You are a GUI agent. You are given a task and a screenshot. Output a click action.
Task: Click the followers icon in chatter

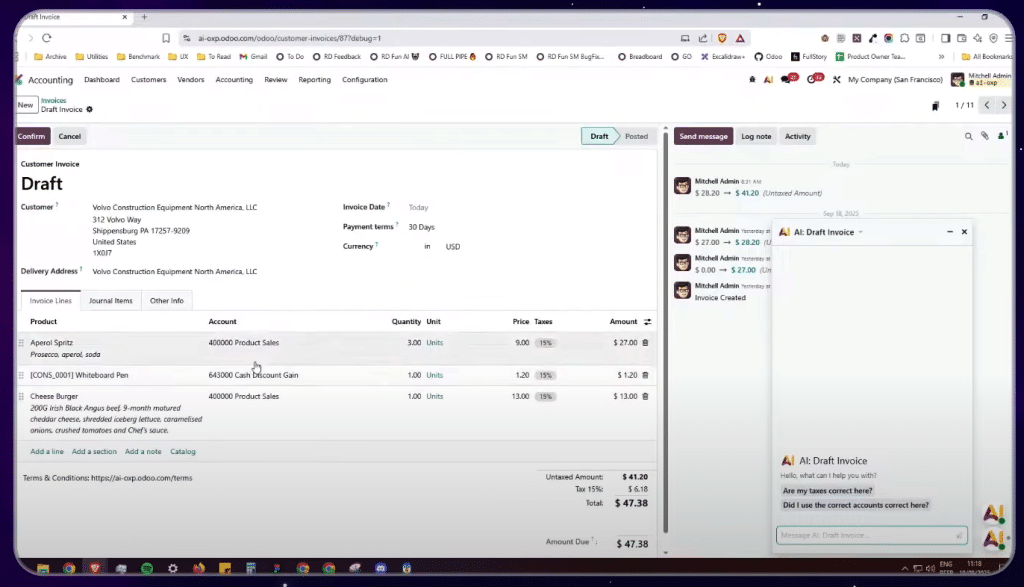point(1001,136)
